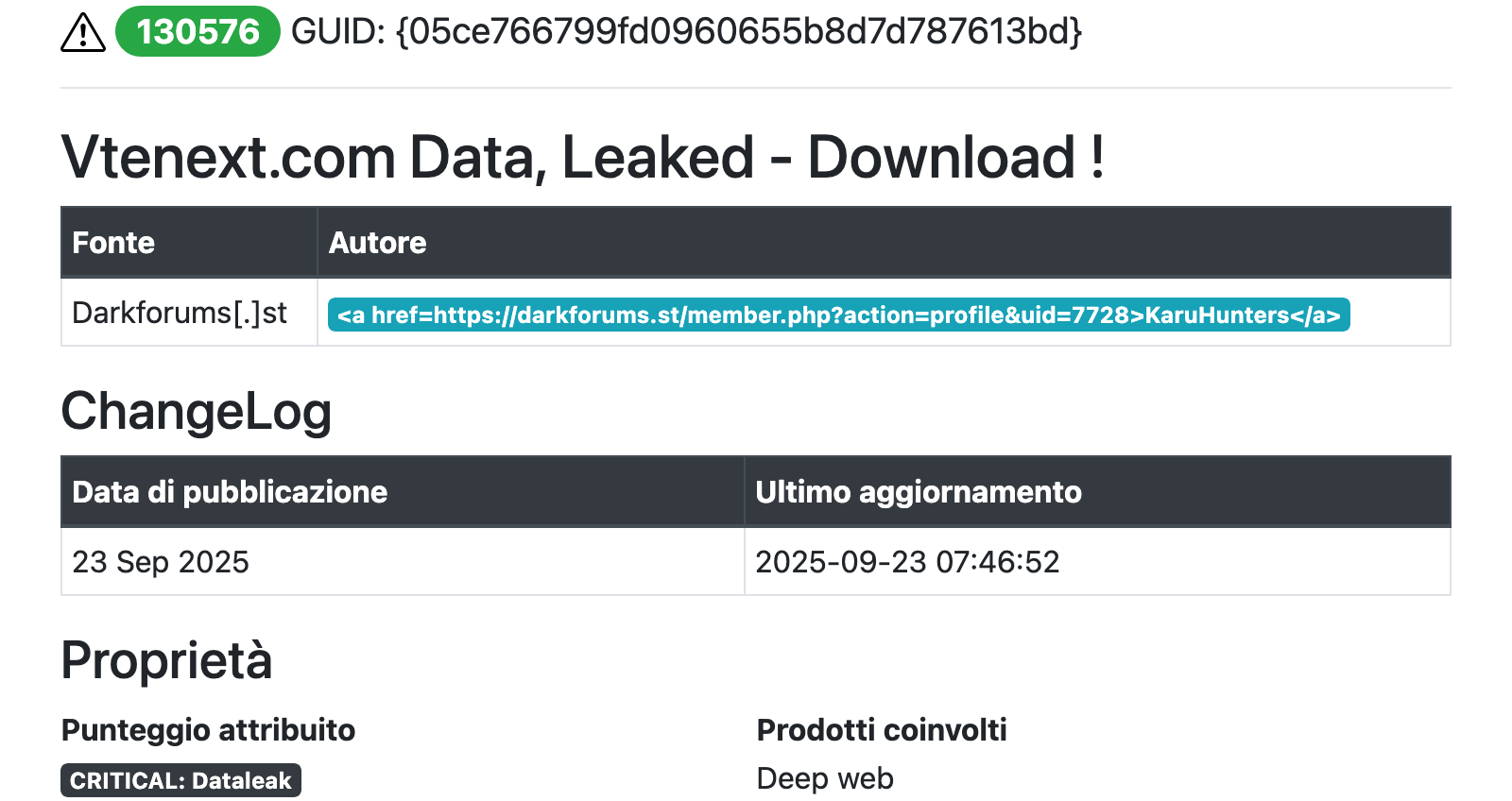Click the Data di pubblicazione header
Screen dimensions: 1512x801
click(230, 492)
